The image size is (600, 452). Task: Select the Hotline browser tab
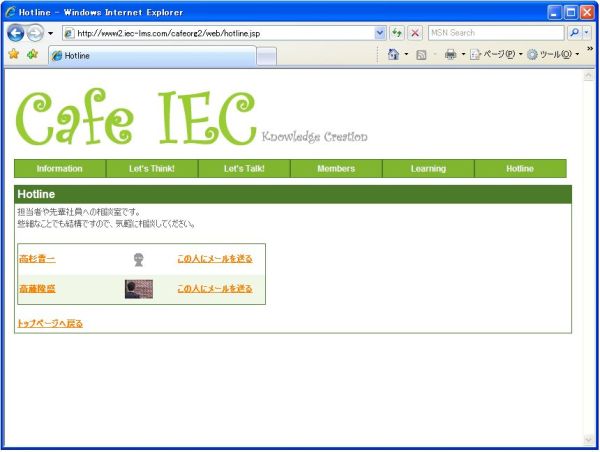click(152, 56)
